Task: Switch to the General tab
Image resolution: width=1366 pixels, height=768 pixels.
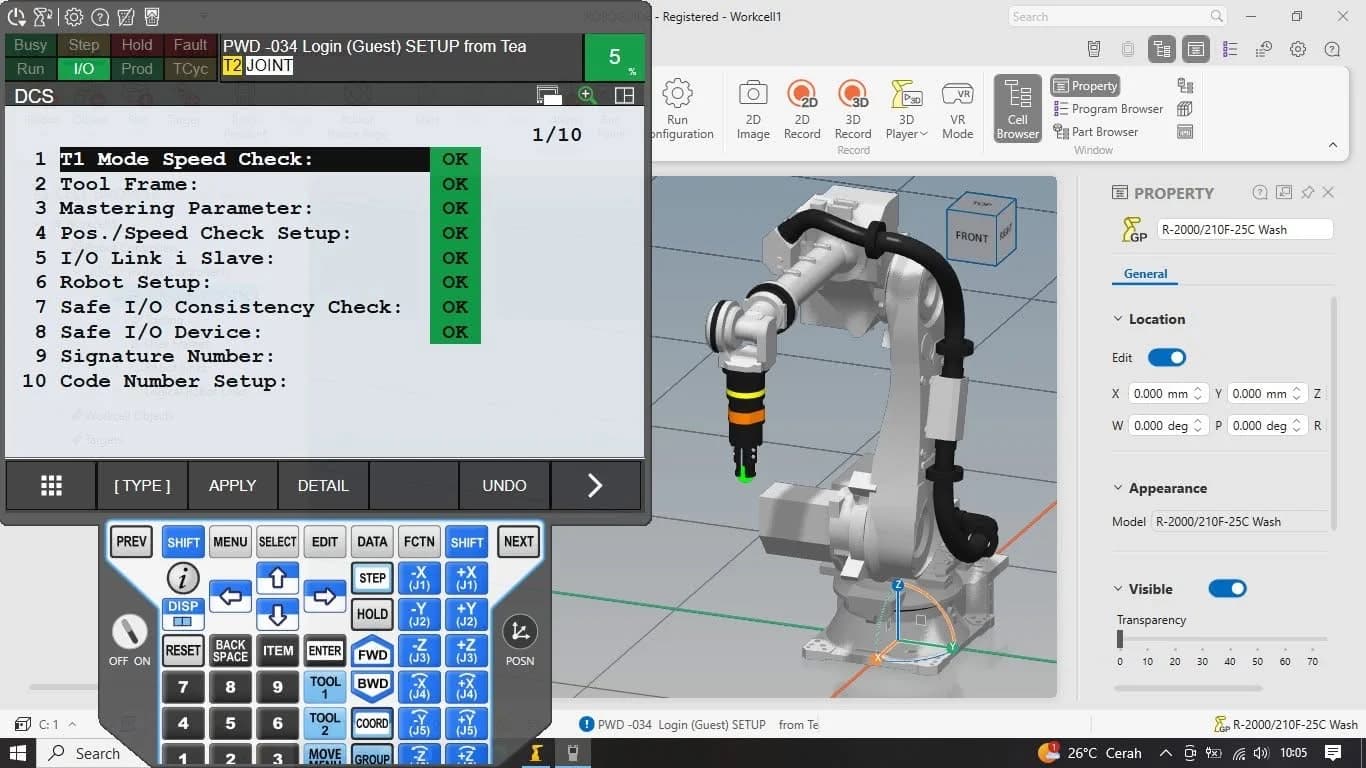Action: tap(1145, 274)
